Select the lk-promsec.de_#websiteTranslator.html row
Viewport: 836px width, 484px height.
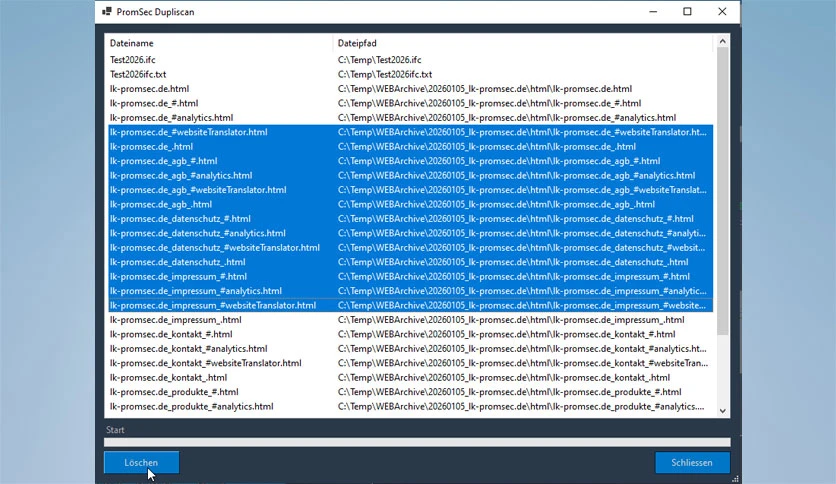tap(411, 132)
